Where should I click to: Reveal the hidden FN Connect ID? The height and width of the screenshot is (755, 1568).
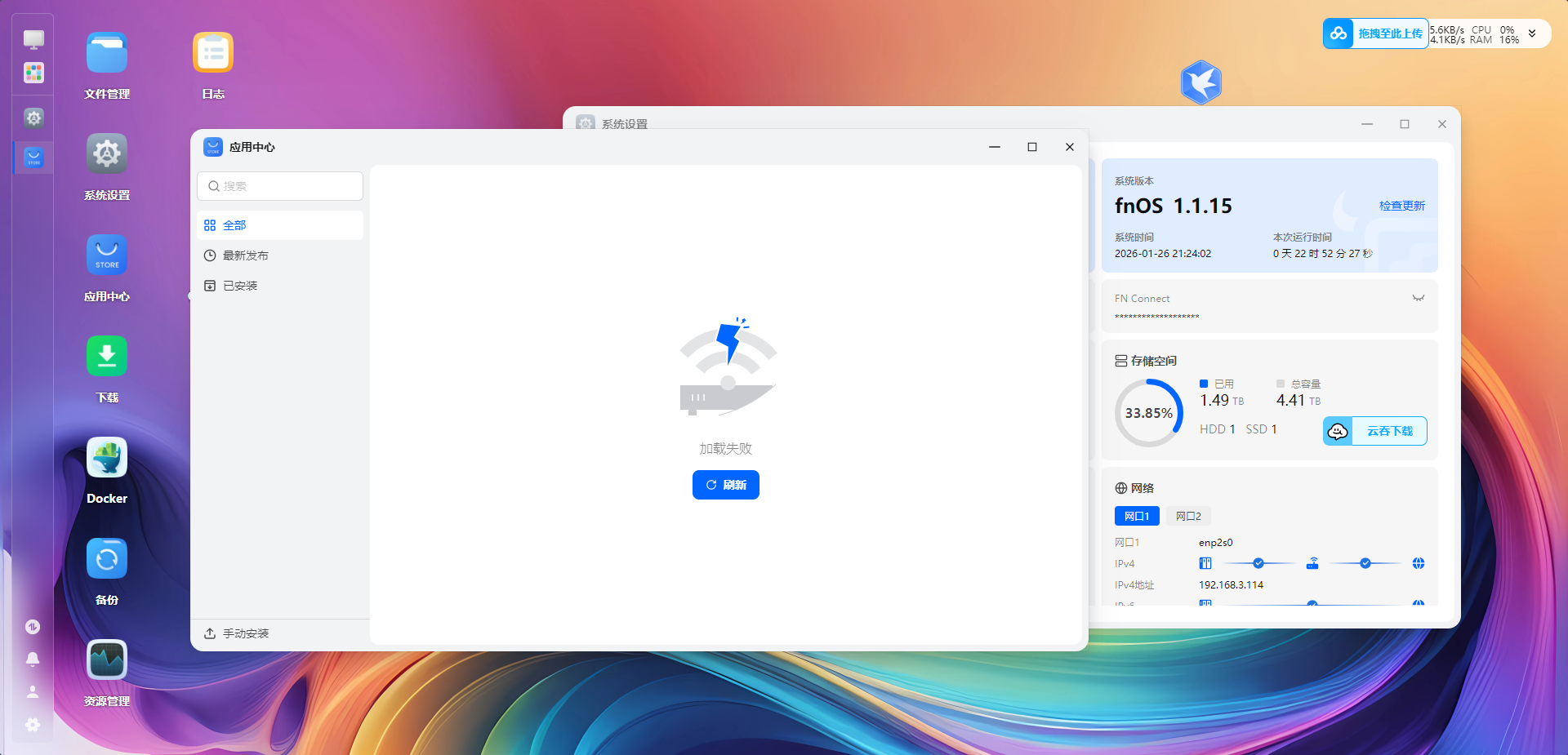click(x=1419, y=299)
